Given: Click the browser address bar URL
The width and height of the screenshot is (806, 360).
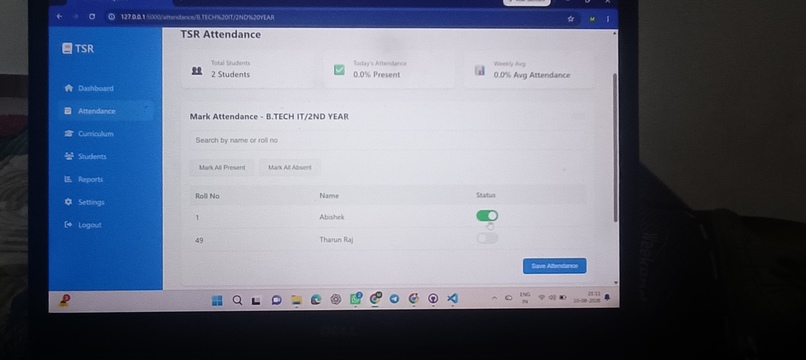Looking at the screenshot, I should click(197, 17).
